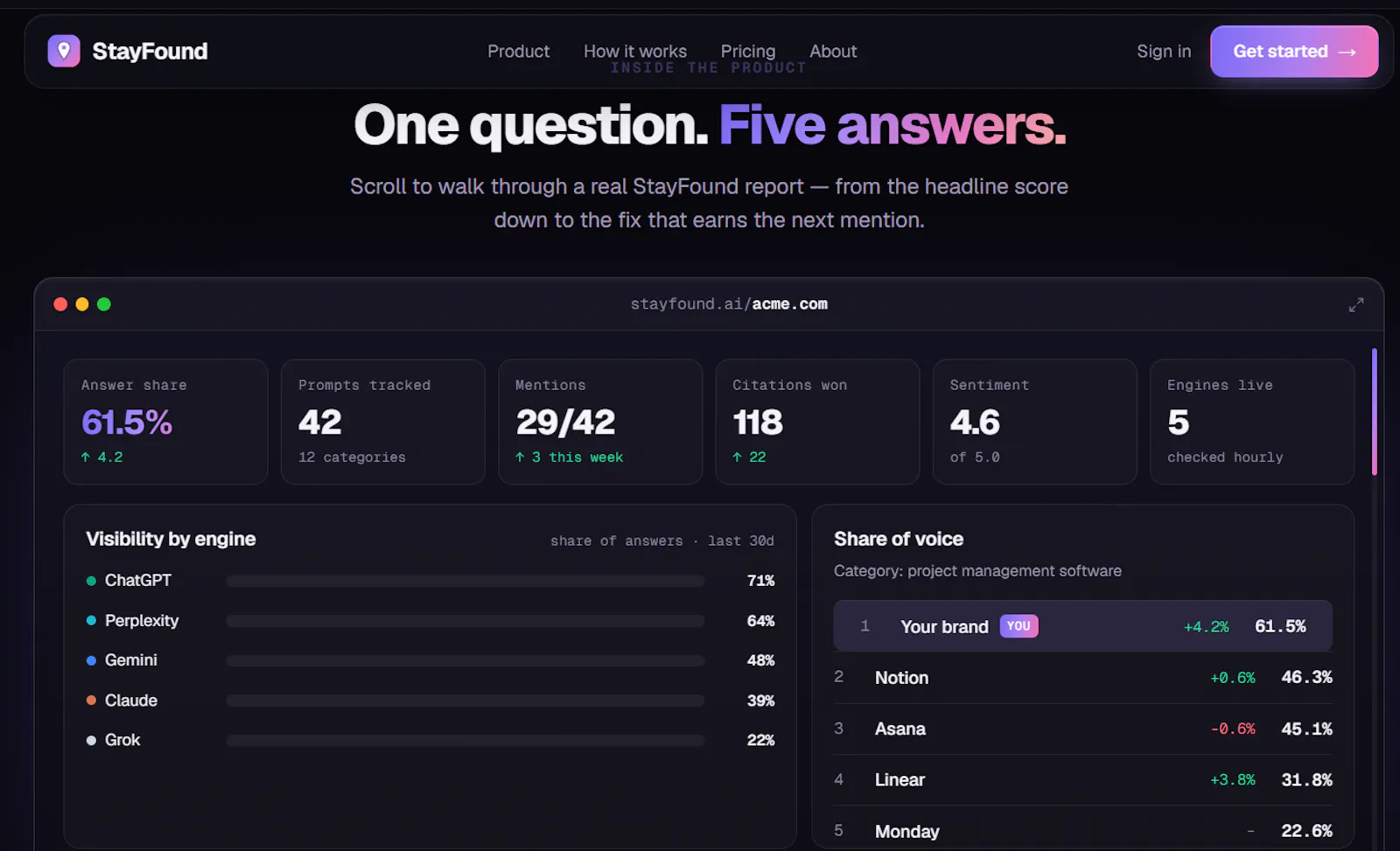Image resolution: width=1400 pixels, height=851 pixels.
Task: Open the About nav link
Action: click(833, 52)
